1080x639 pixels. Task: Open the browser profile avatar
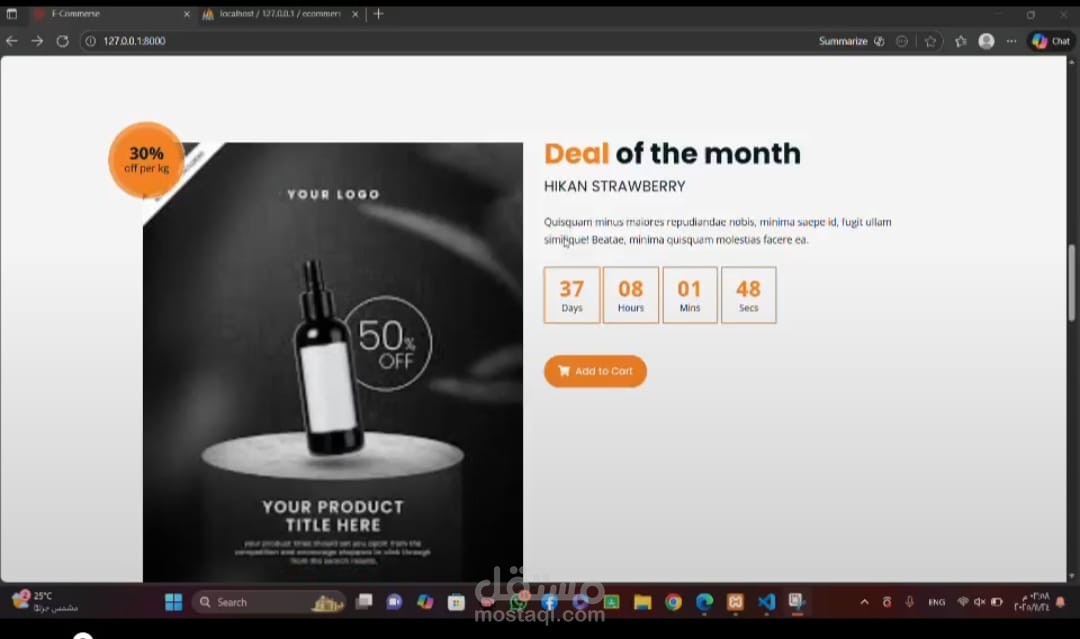pyautogui.click(x=986, y=41)
